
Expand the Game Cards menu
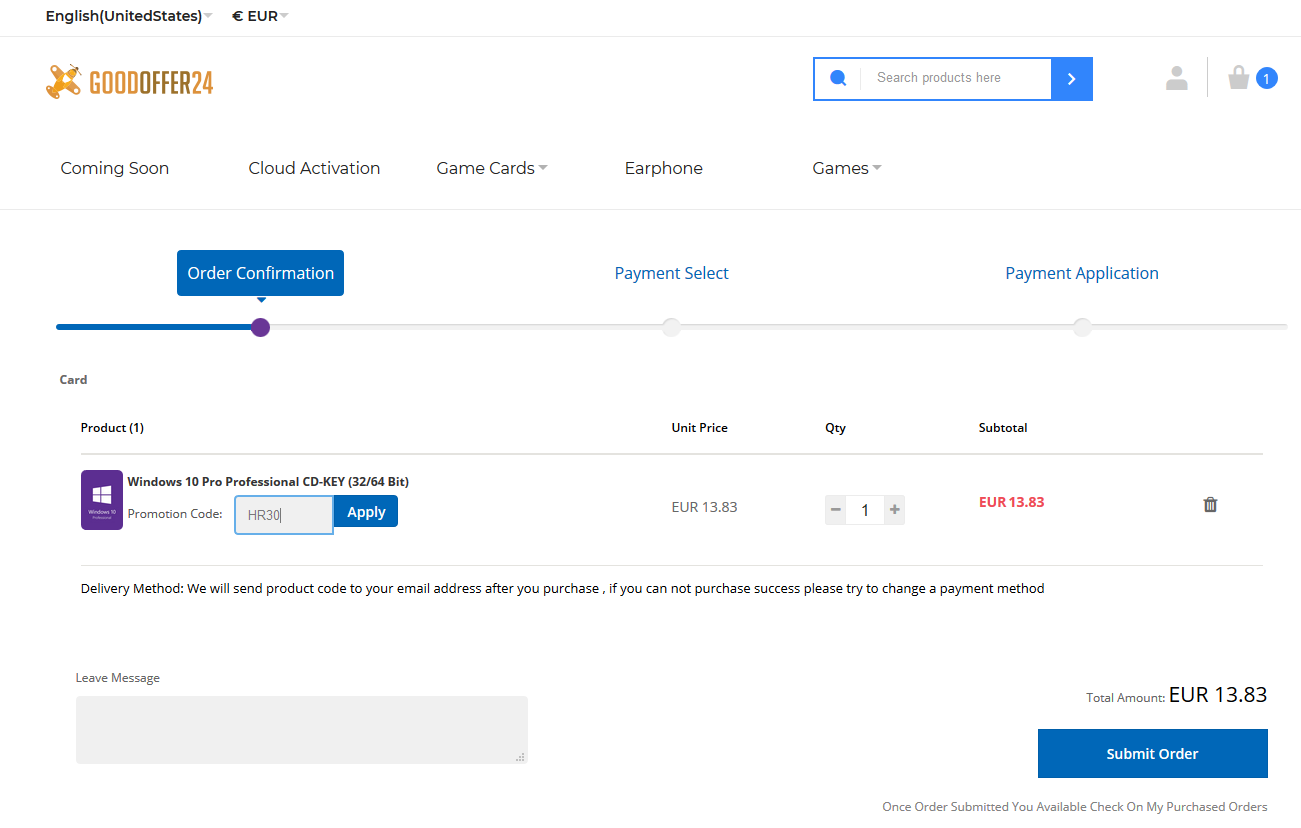(x=492, y=168)
